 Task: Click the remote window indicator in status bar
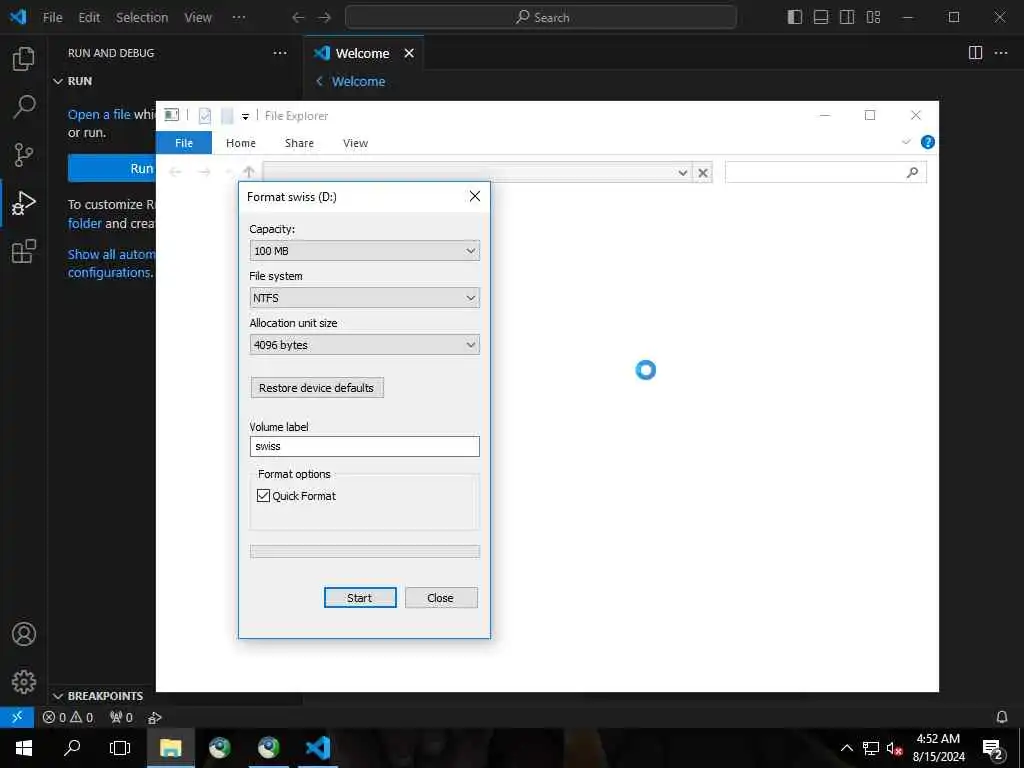(x=17, y=717)
